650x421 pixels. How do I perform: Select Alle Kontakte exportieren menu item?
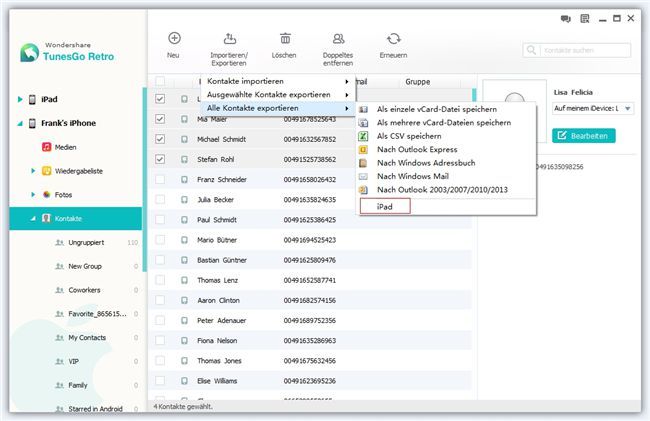coord(278,108)
